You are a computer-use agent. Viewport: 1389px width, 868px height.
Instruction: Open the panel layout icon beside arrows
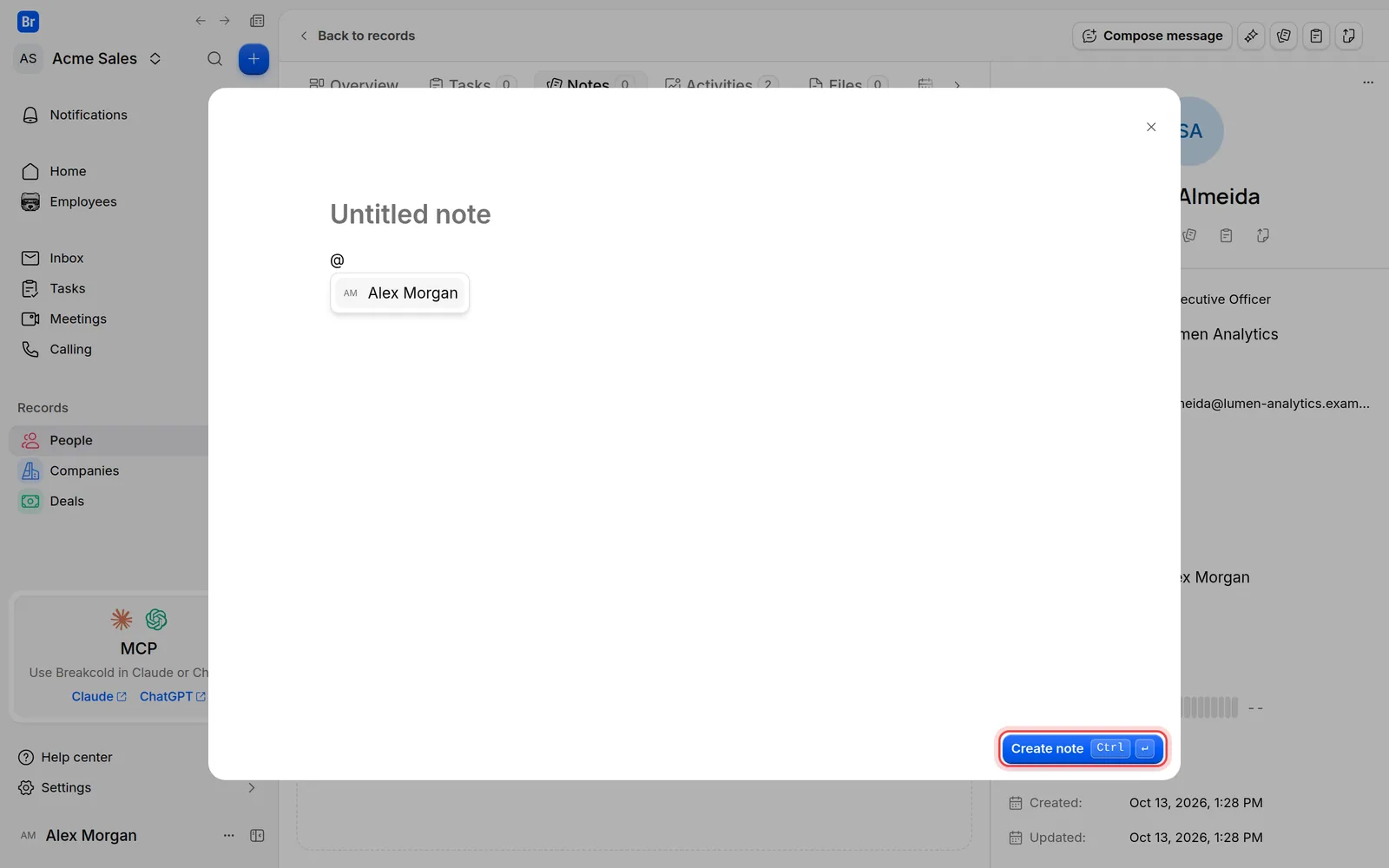[x=257, y=21]
